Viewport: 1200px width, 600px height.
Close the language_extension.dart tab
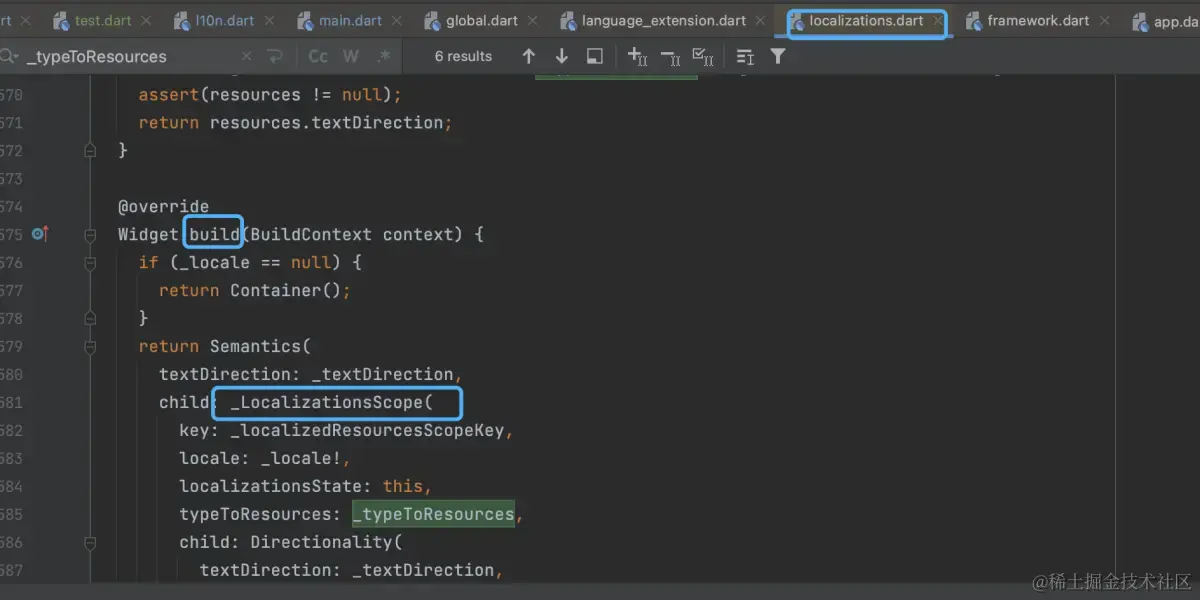click(x=761, y=20)
